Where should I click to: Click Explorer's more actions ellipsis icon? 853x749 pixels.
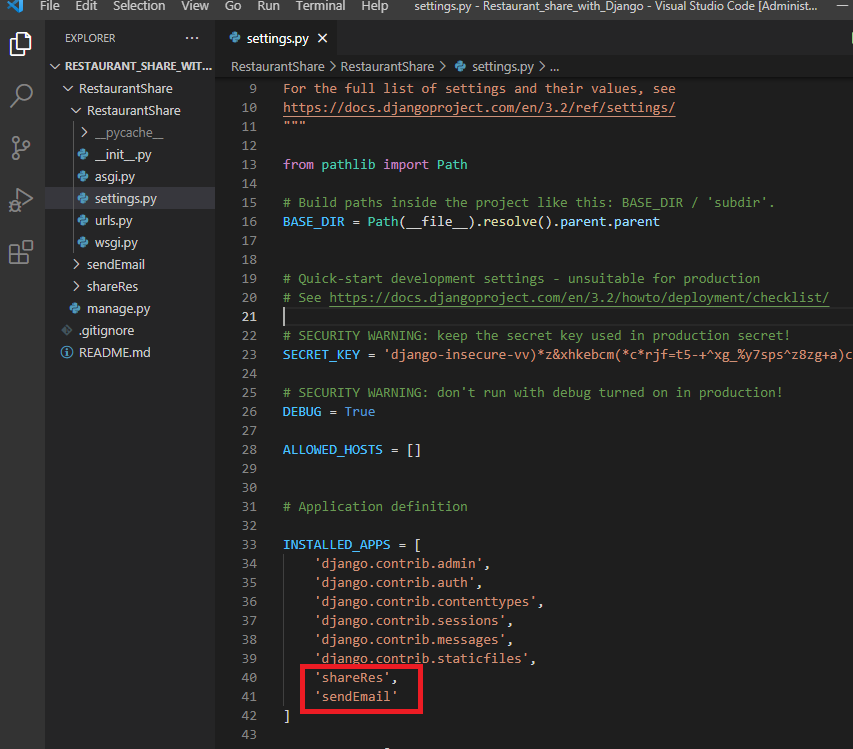(x=191, y=38)
